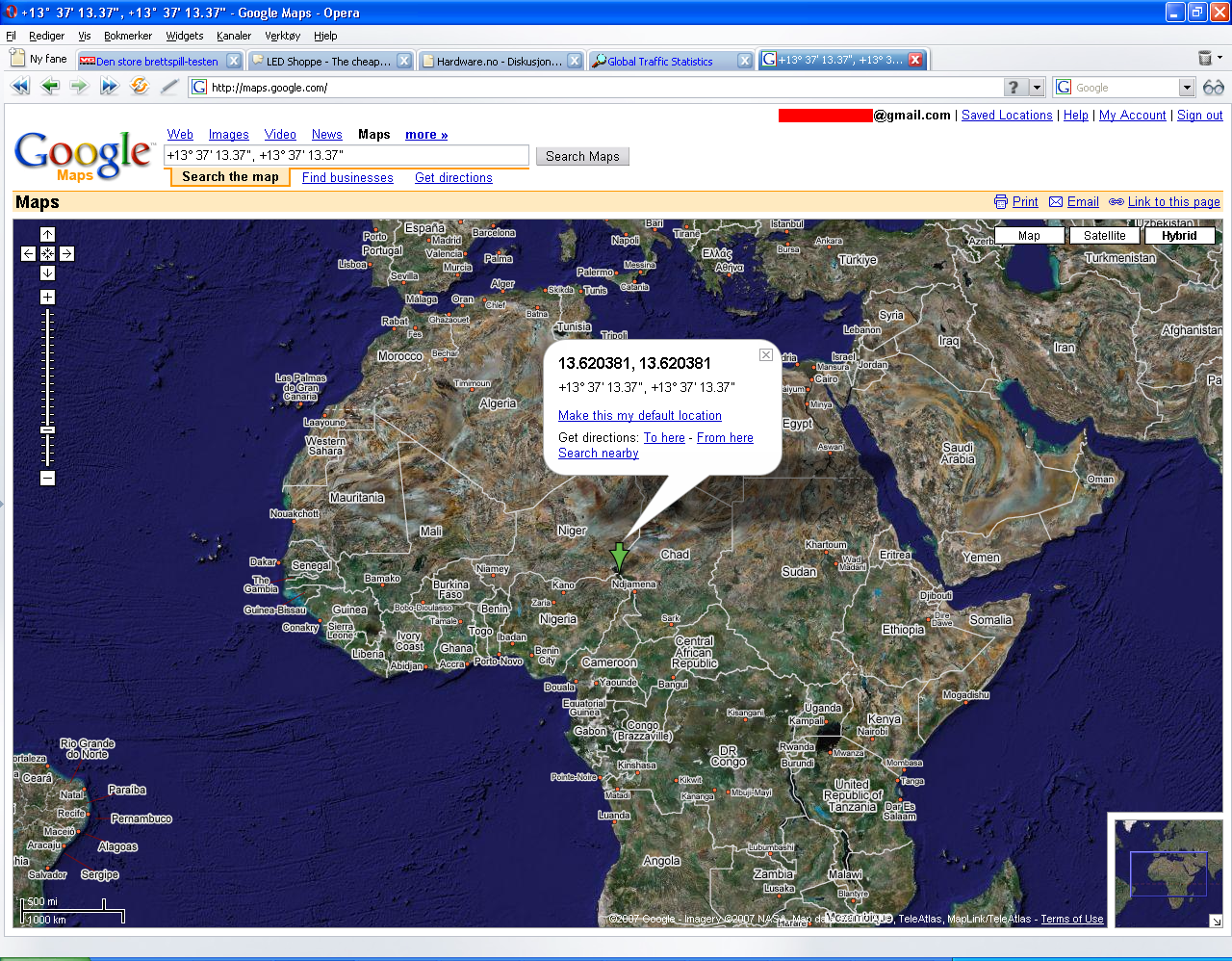
Task: Expand the more » services link
Action: pyautogui.click(x=426, y=135)
